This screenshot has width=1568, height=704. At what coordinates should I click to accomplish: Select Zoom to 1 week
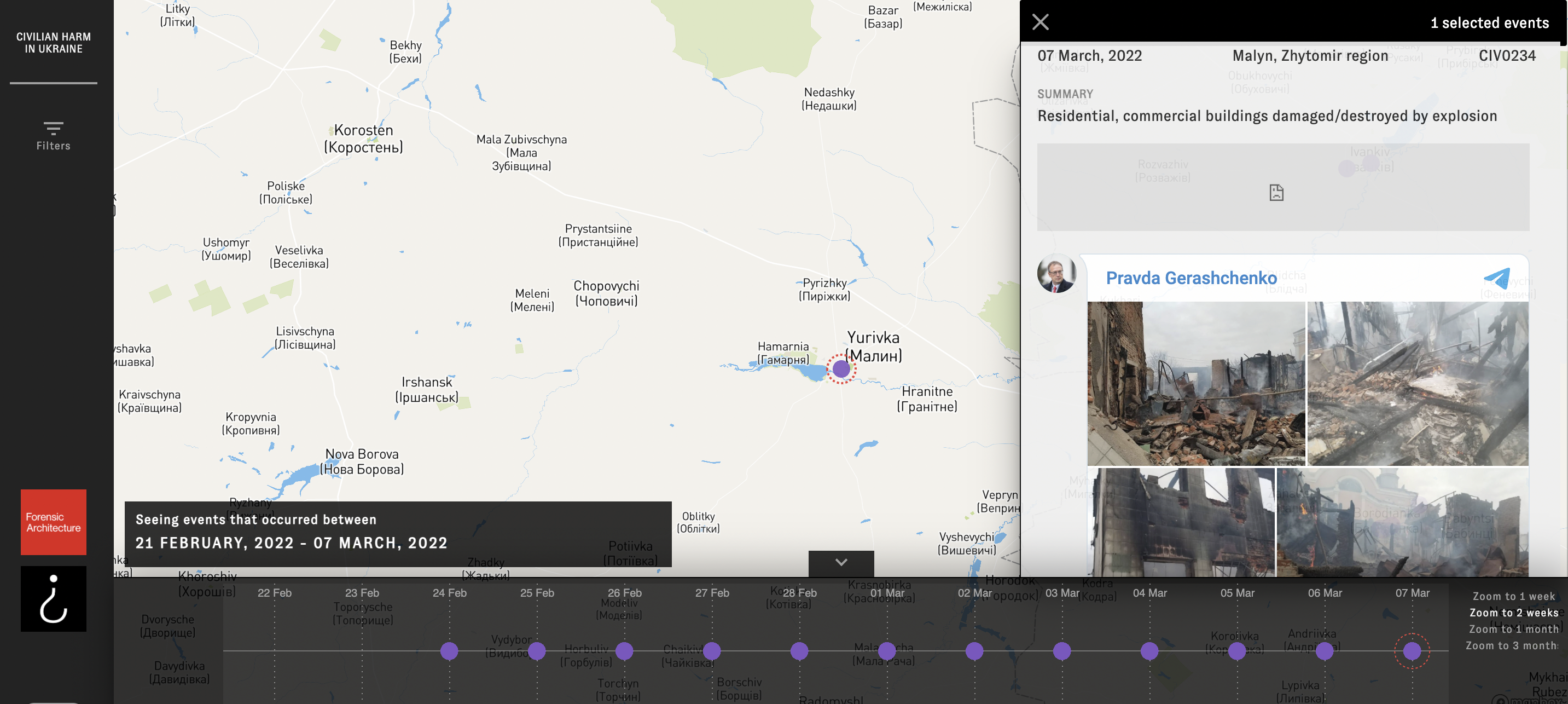1514,596
